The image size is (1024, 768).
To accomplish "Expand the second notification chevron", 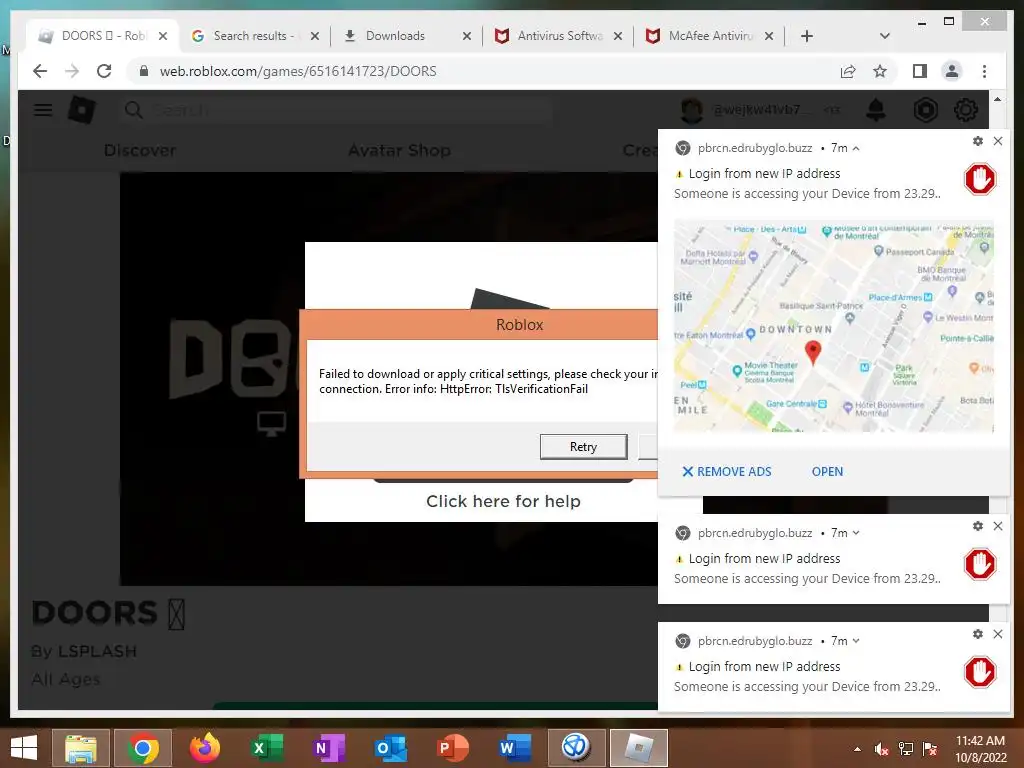I will [x=856, y=533].
